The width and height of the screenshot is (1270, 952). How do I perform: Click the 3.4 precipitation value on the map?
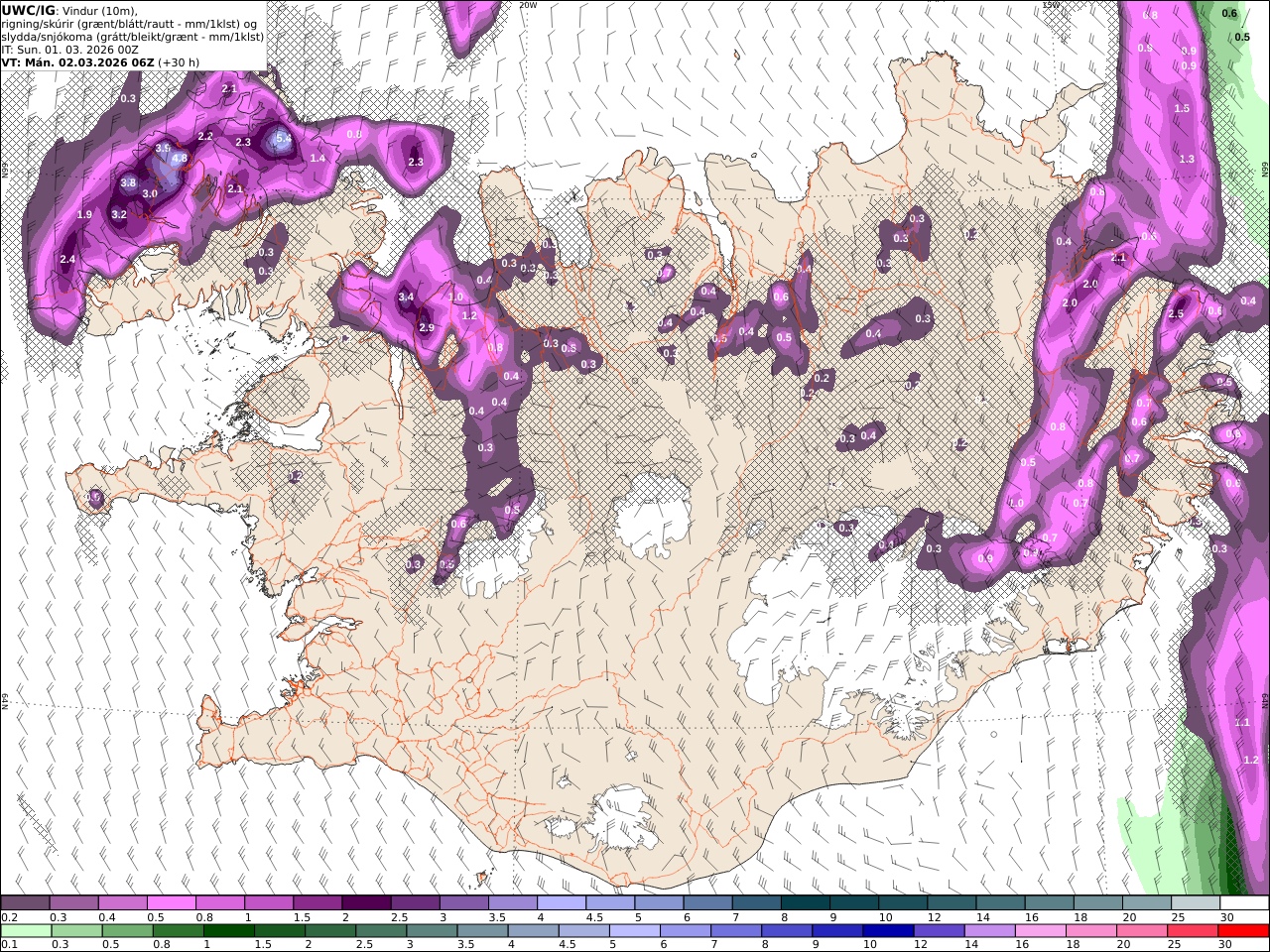[406, 297]
